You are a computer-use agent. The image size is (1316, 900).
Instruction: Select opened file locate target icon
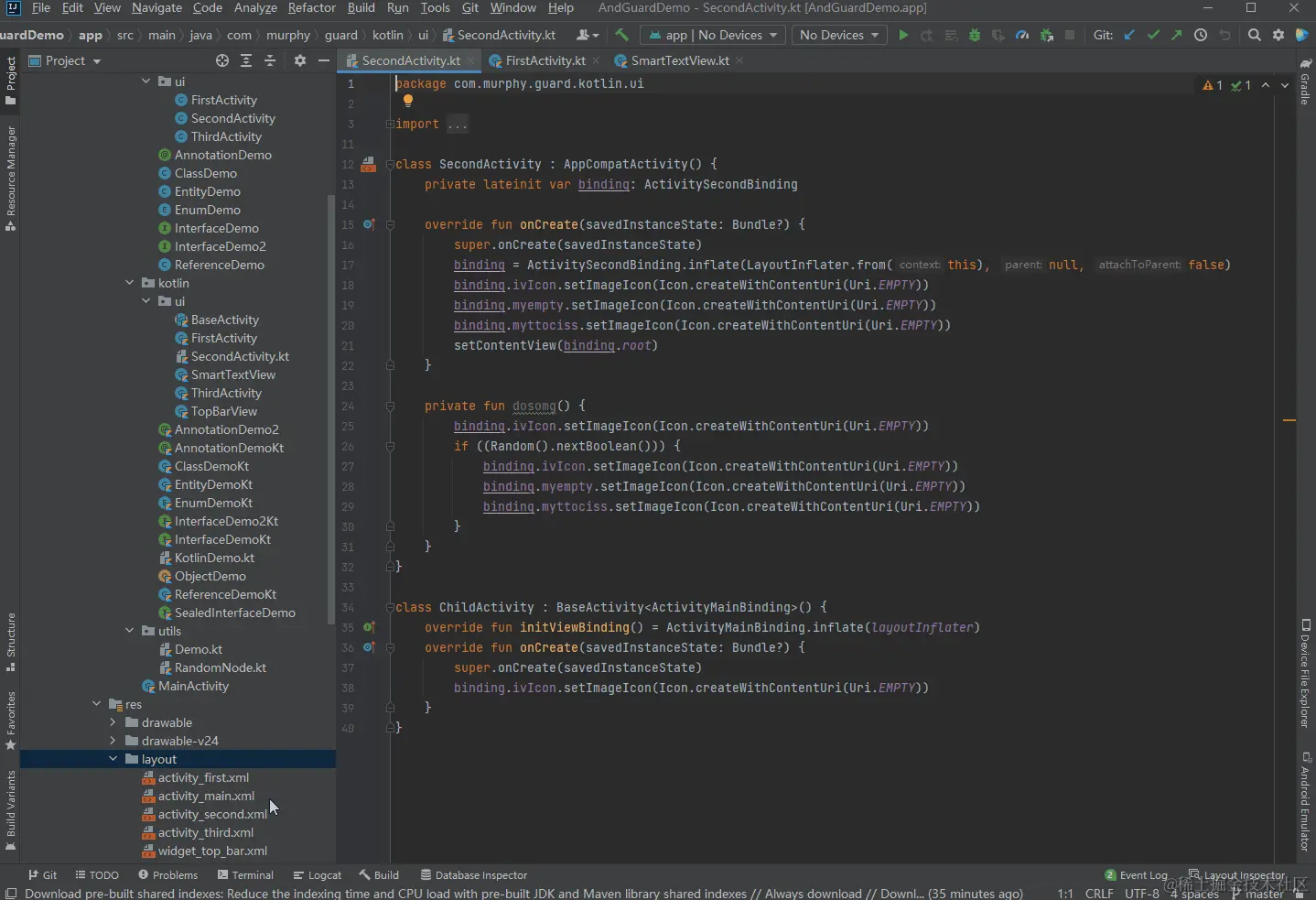[x=222, y=60]
